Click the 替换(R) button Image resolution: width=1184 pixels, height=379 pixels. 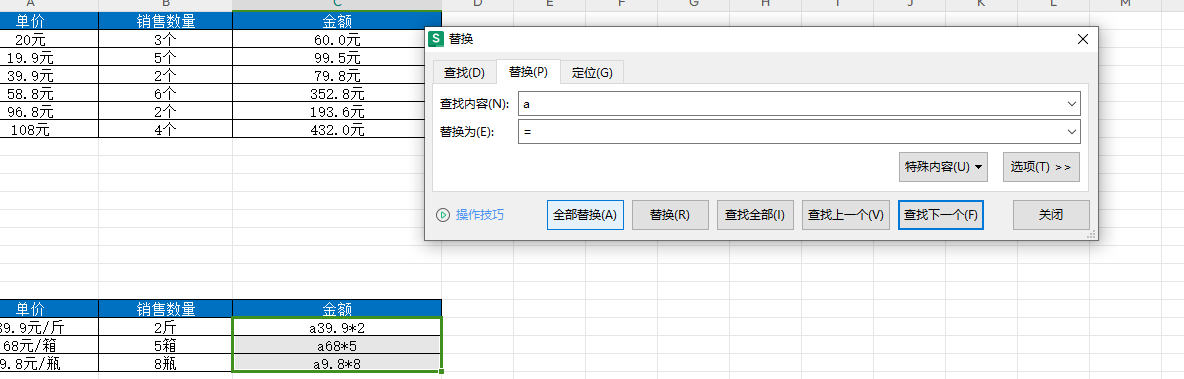[670, 214]
